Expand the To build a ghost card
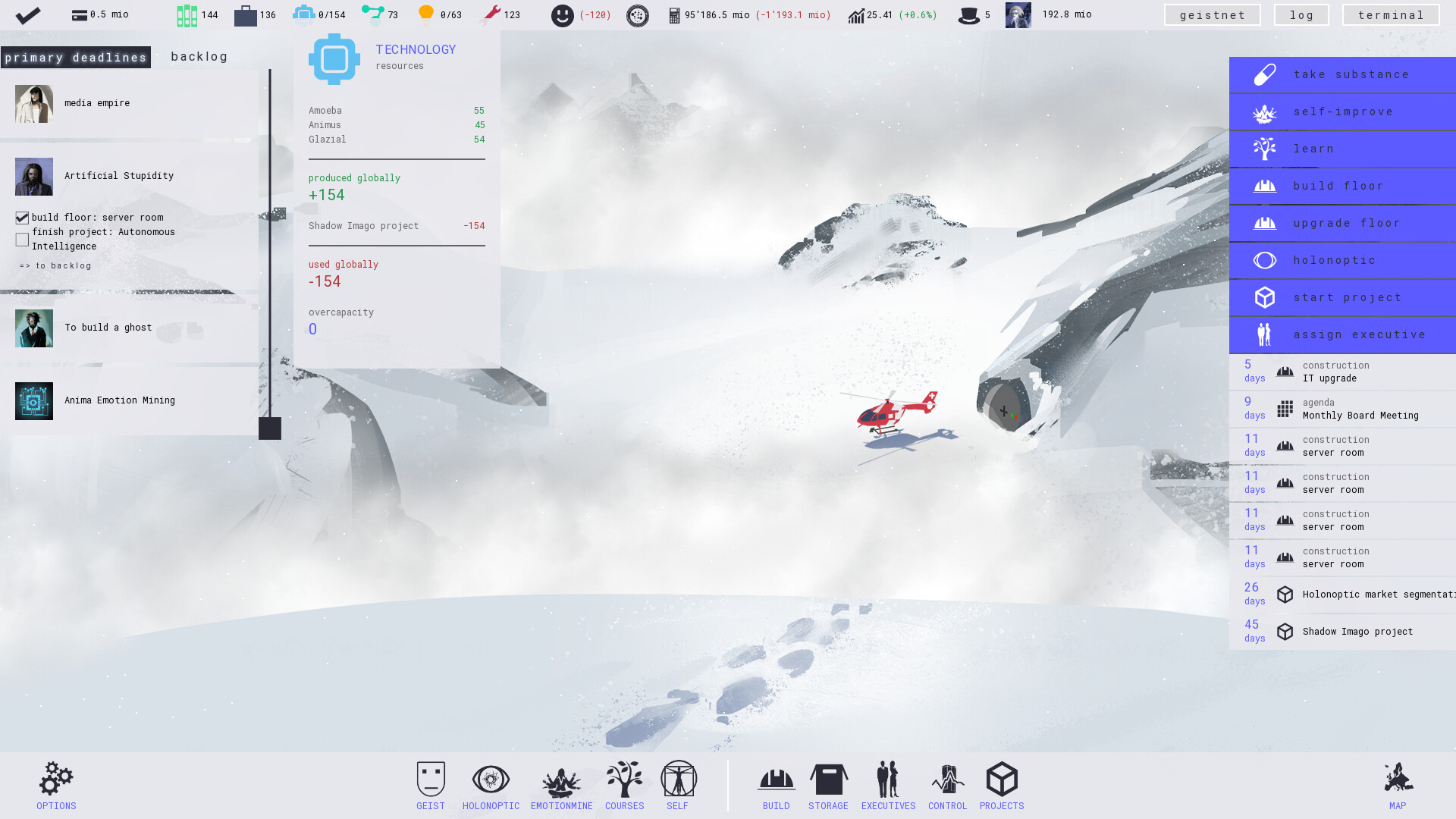The width and height of the screenshot is (1456, 819). click(108, 328)
